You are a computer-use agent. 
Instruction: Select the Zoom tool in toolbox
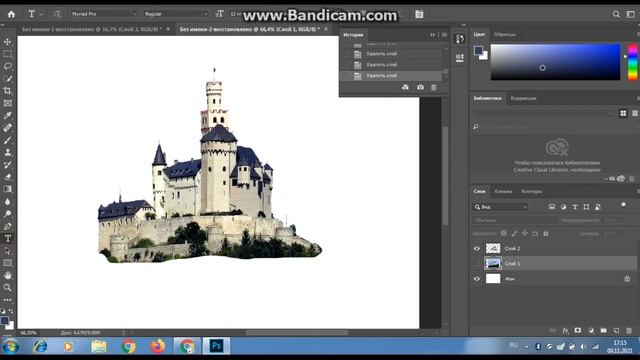click(x=7, y=287)
